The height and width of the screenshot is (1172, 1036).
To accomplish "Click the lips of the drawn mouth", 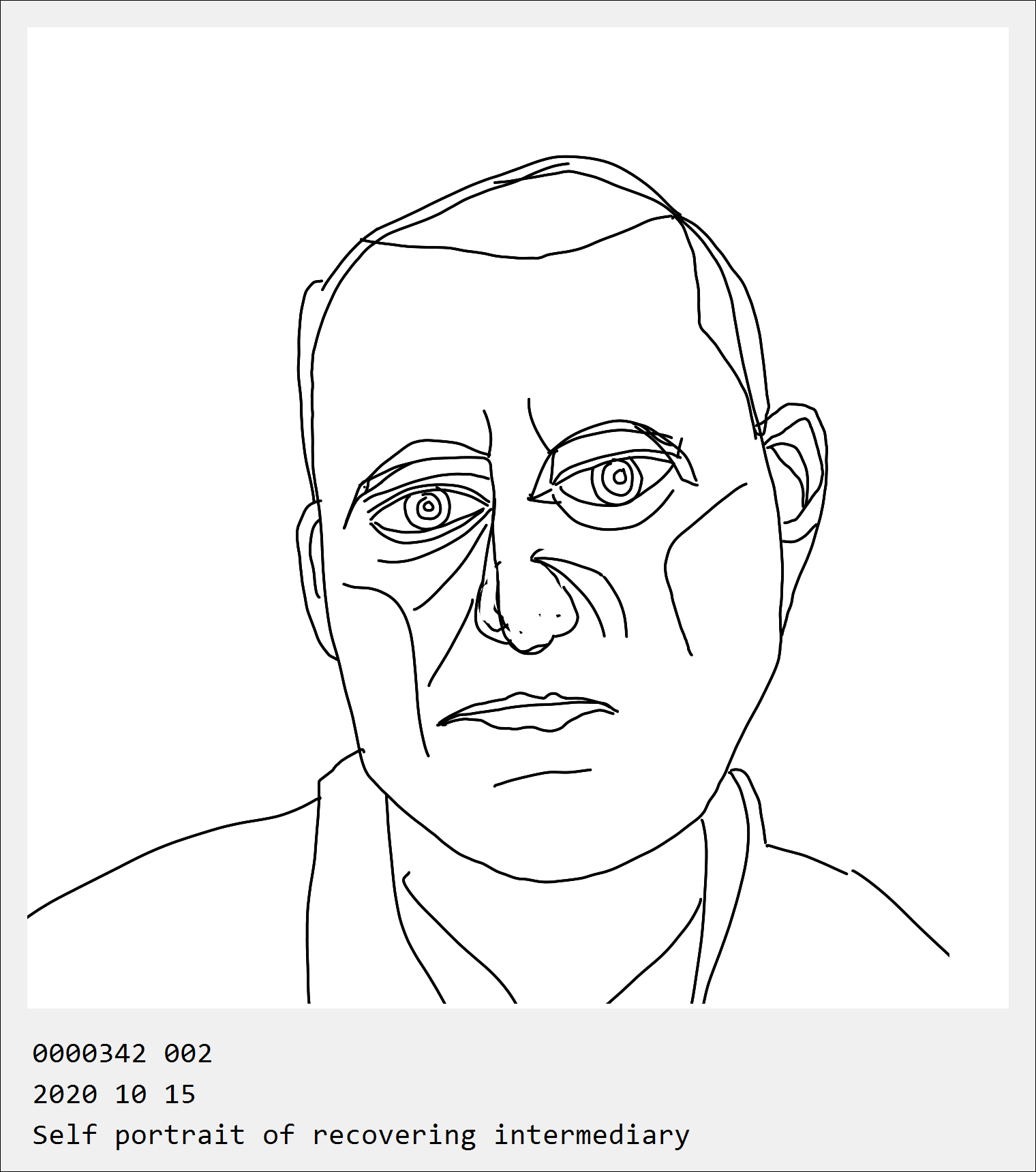I will [x=526, y=712].
